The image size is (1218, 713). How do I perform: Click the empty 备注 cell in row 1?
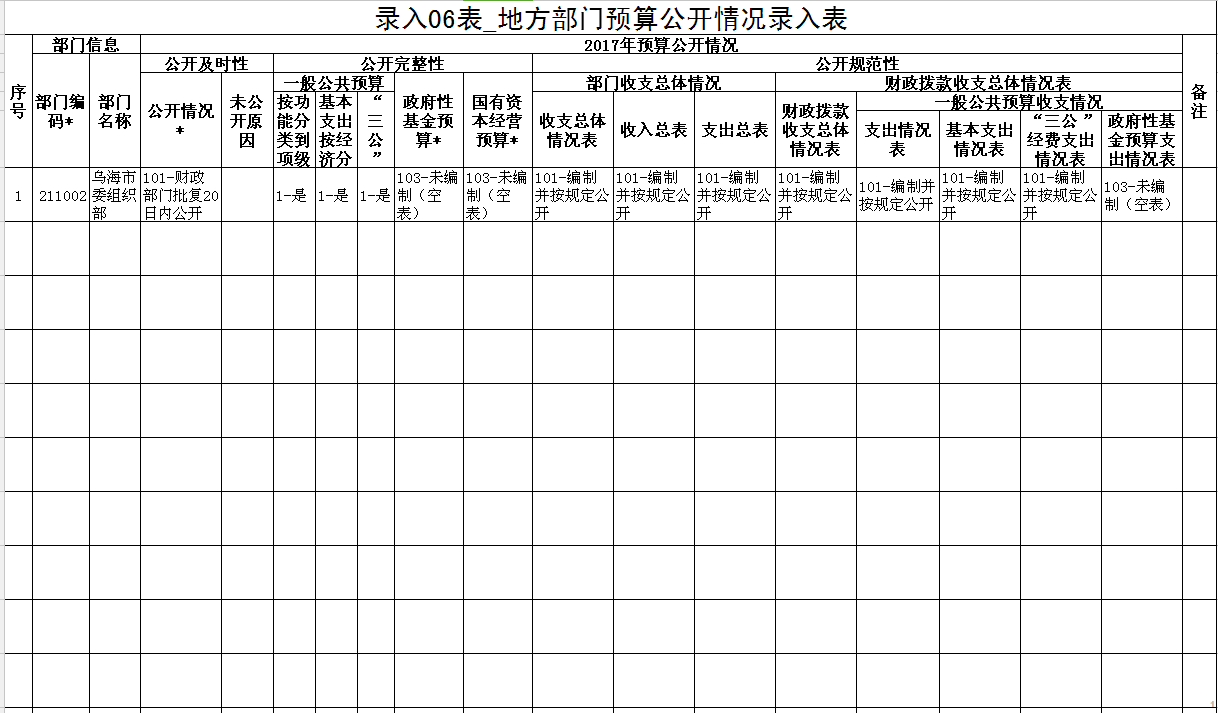(x=1199, y=195)
